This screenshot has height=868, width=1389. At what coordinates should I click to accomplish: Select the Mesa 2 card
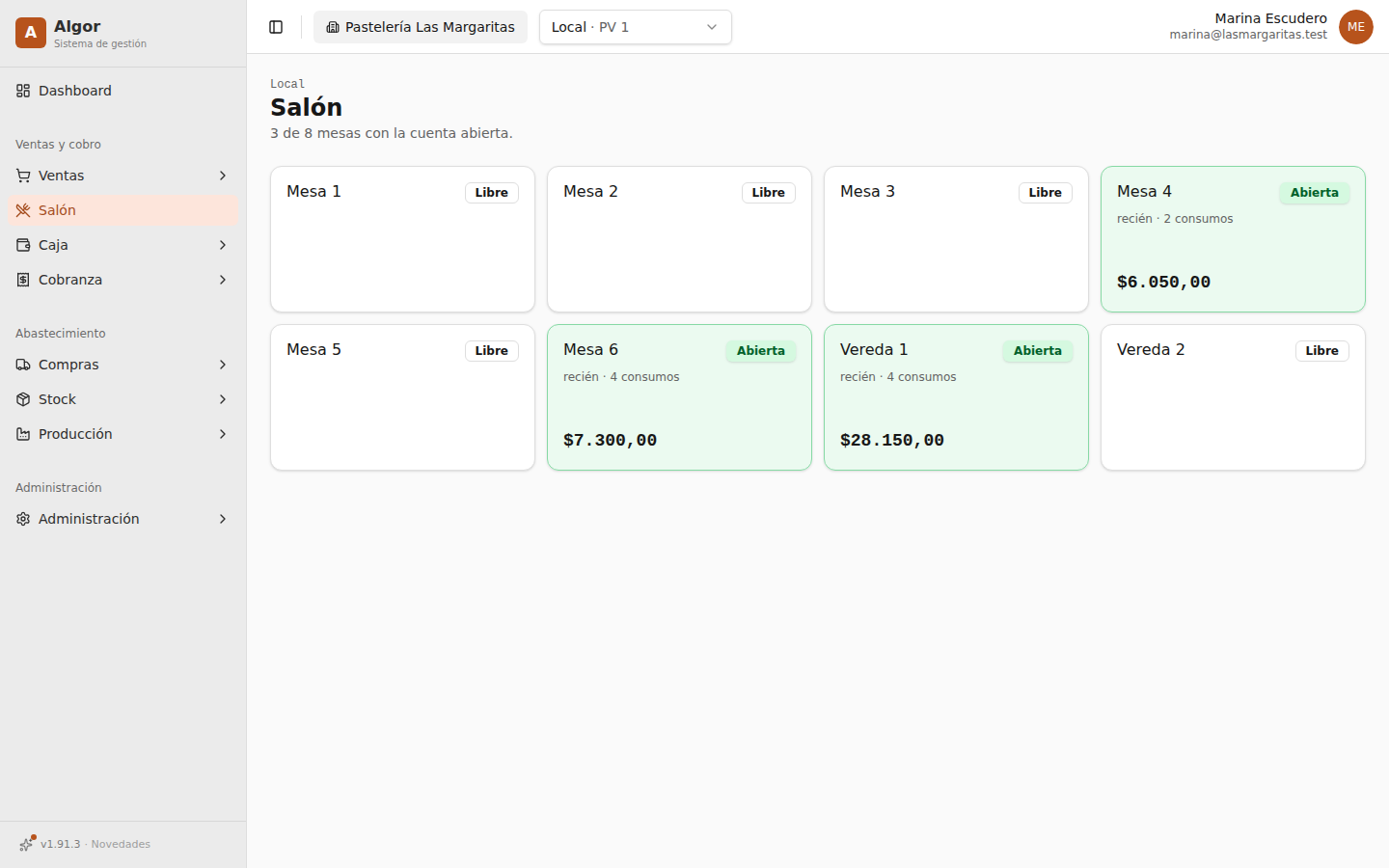[x=679, y=239]
